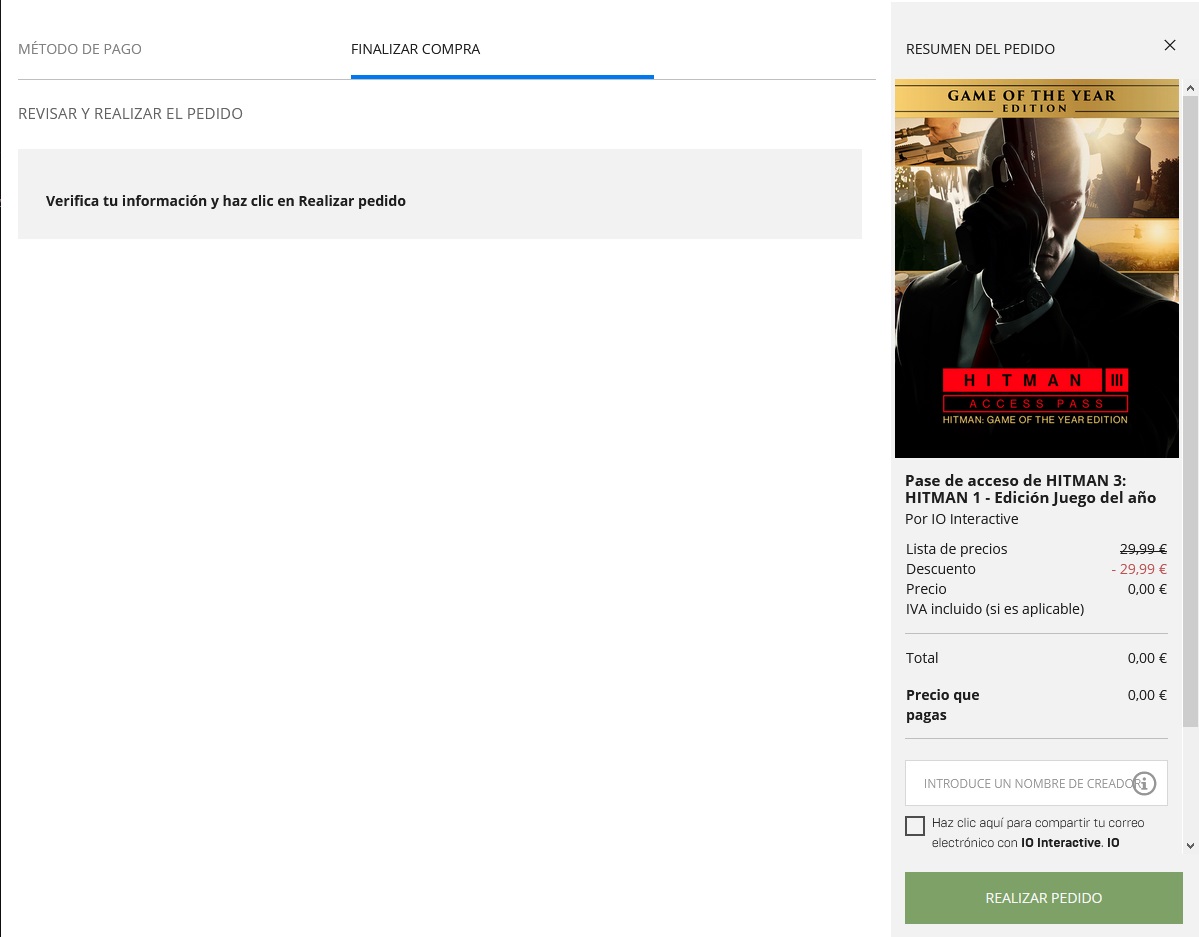Screen dimensions: 1199x937
Task: Click the 'Resumen del pedido' heading
Action: click(980, 49)
